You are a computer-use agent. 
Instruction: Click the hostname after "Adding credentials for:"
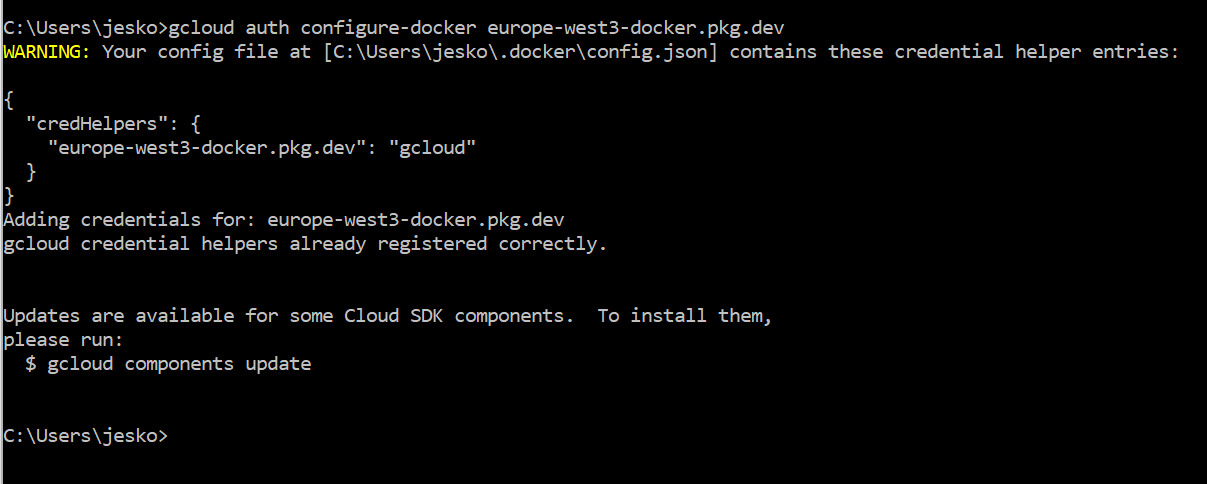click(x=421, y=219)
